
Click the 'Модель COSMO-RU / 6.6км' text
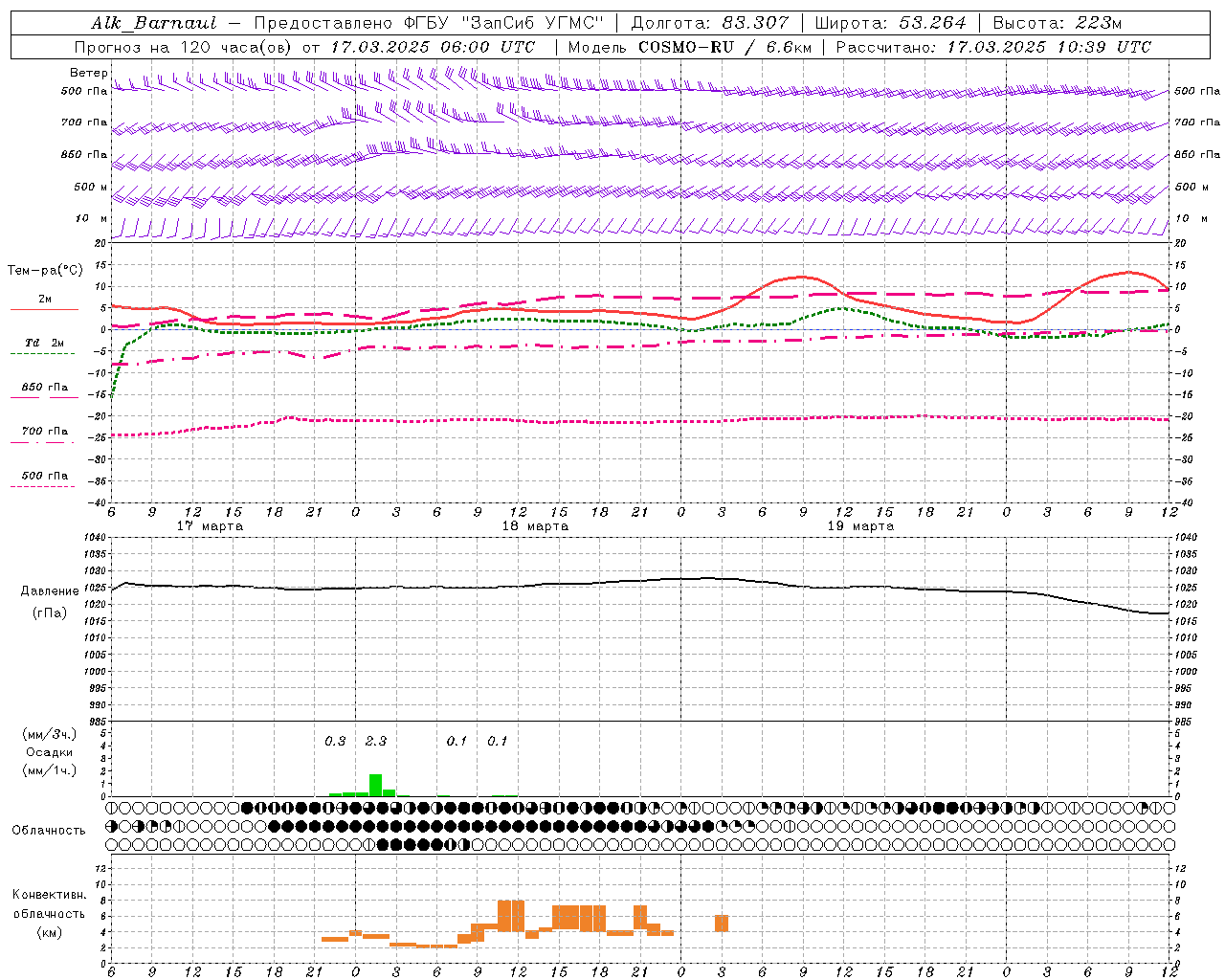(689, 47)
